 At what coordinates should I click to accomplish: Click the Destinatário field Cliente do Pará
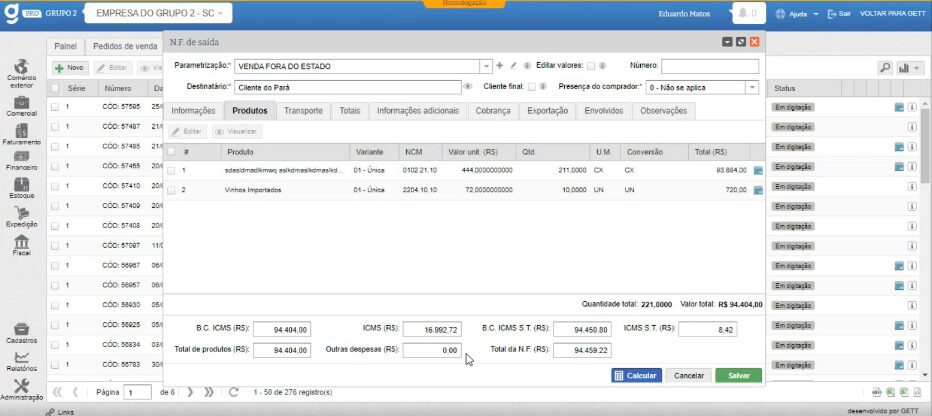[348, 87]
